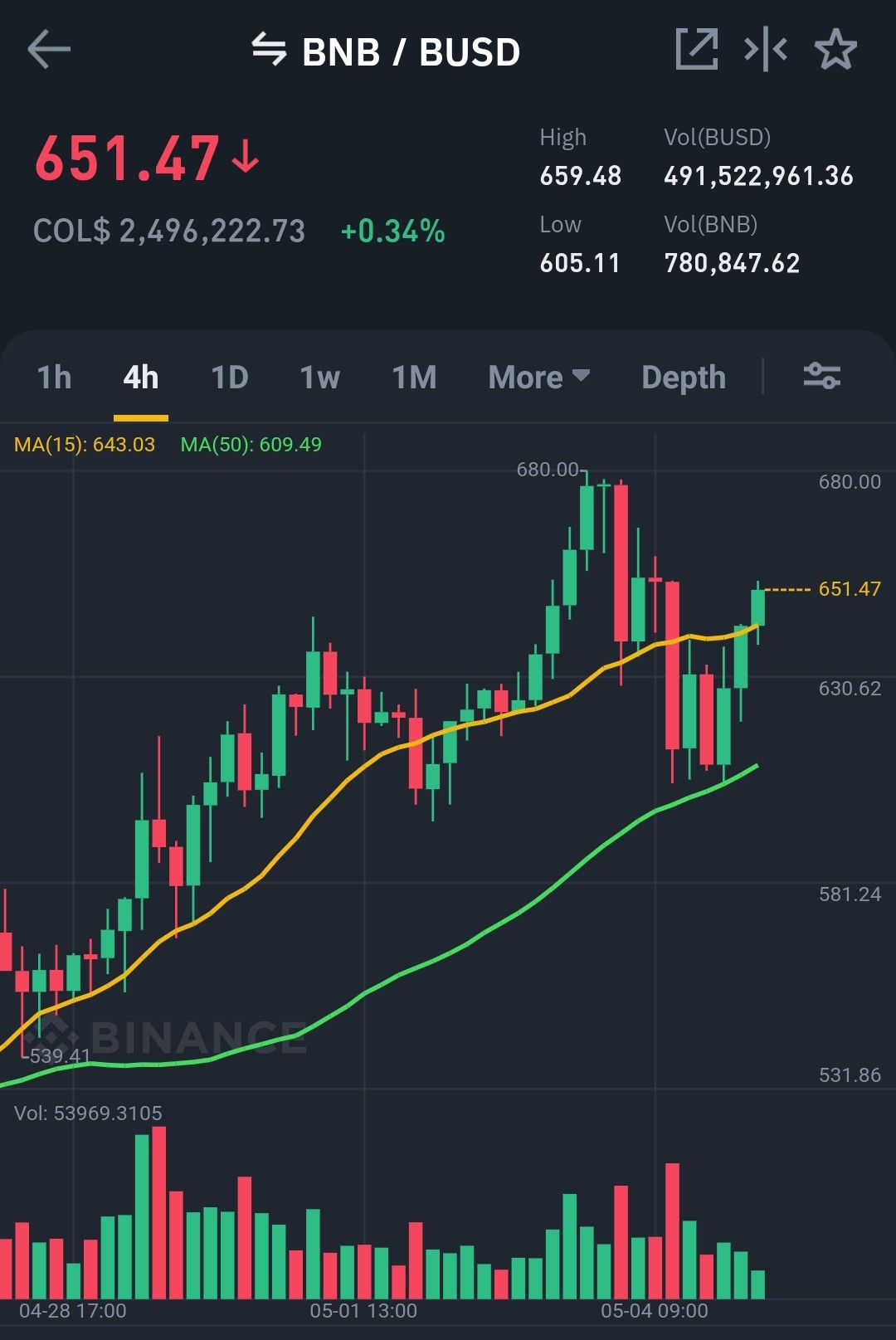Tap the swap pair icon beside BNB / BUSD
The width and height of the screenshot is (896, 1340).
click(269, 50)
